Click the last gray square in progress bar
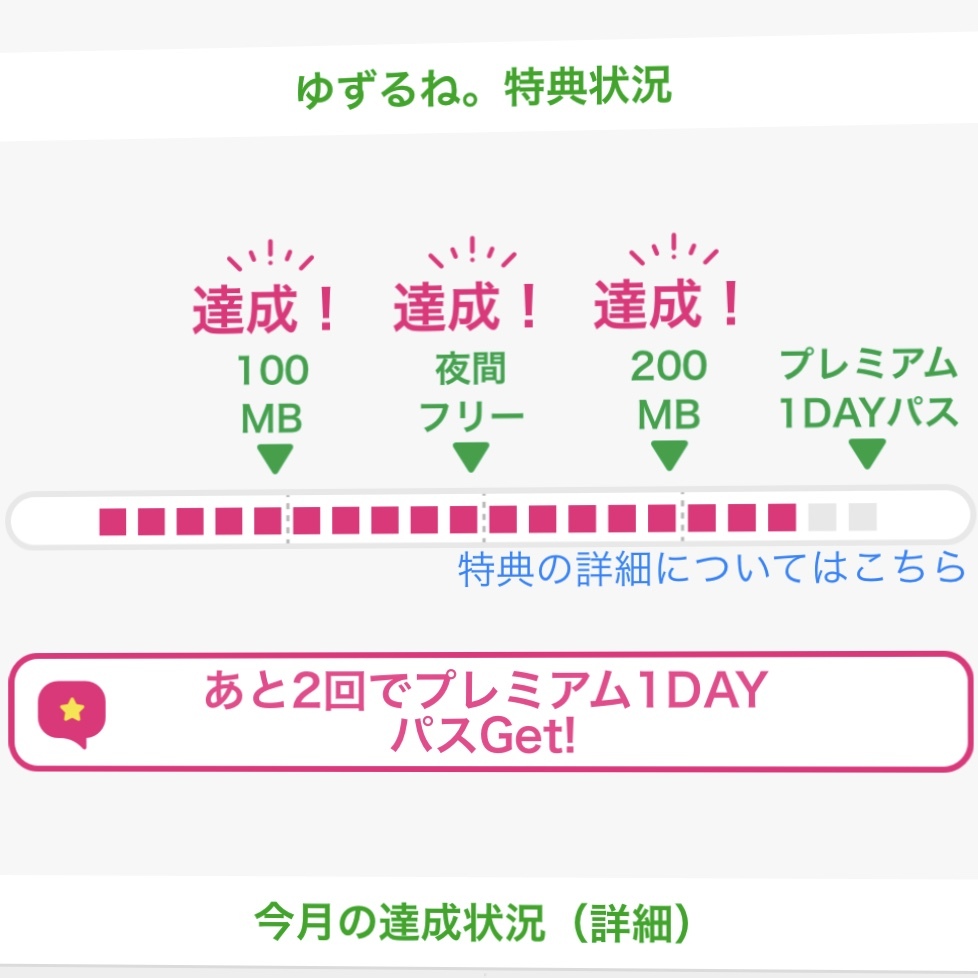 (x=863, y=517)
